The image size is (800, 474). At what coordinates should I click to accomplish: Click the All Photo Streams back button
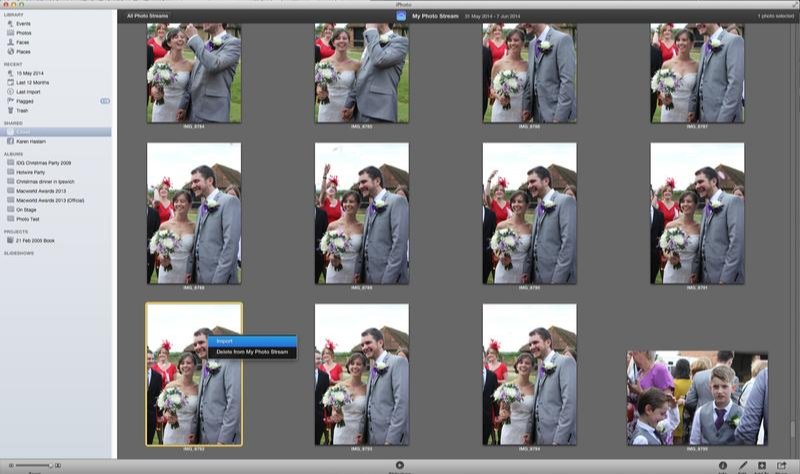[x=147, y=16]
